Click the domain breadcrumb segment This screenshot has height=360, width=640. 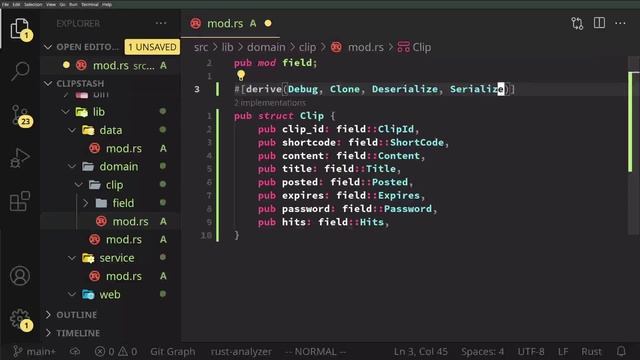[266, 47]
